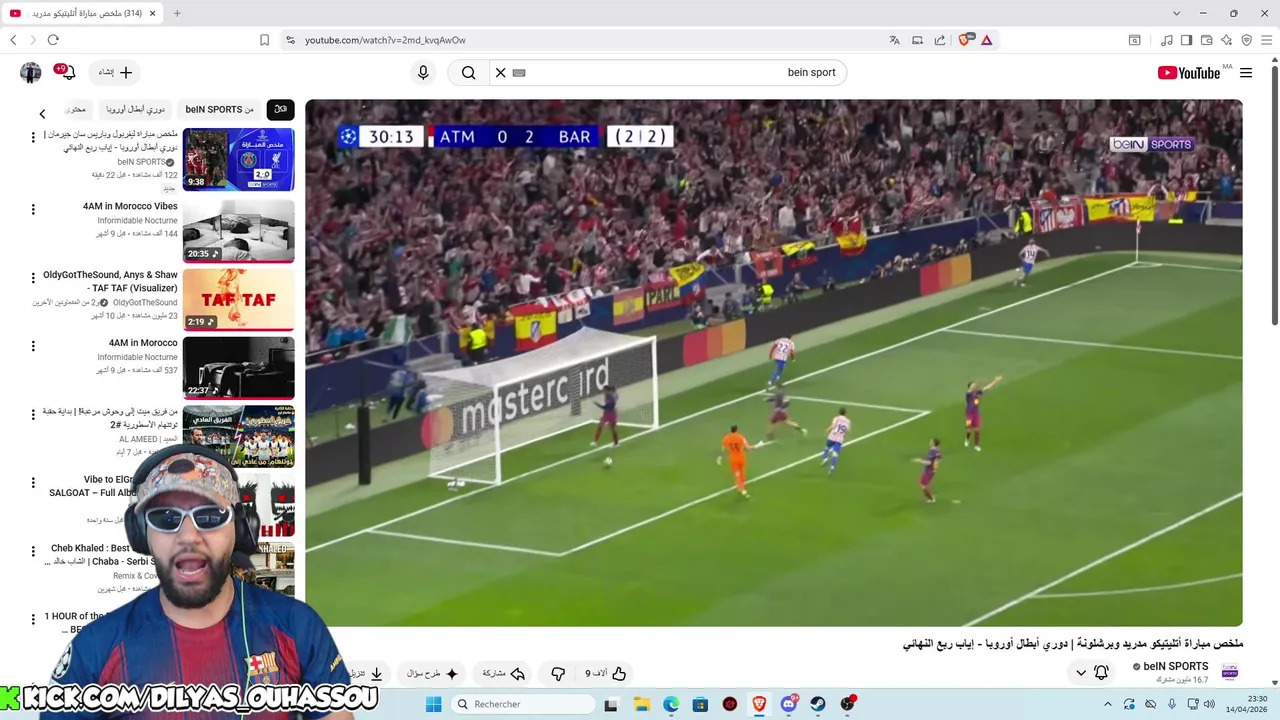Open the page translate icon in the address bar
This screenshot has height=720, width=1280.
[x=894, y=40]
